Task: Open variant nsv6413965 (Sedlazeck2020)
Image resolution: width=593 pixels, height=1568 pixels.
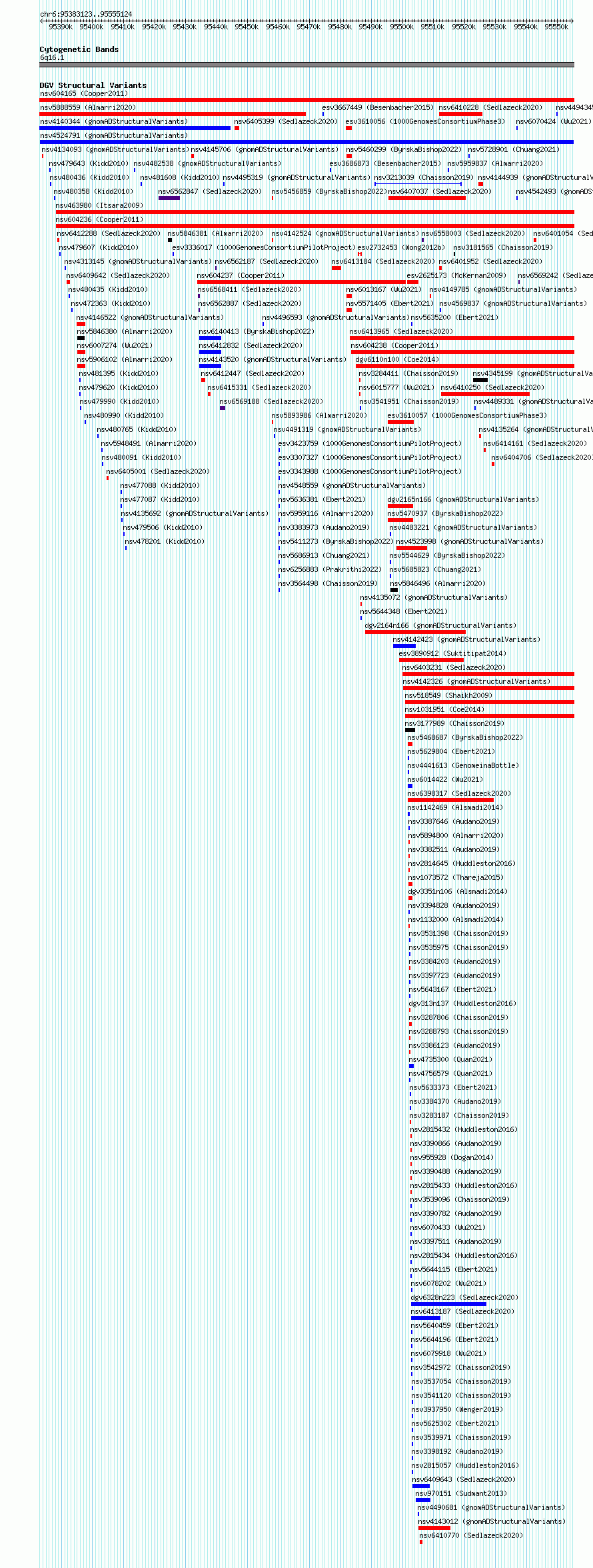Action: click(401, 331)
